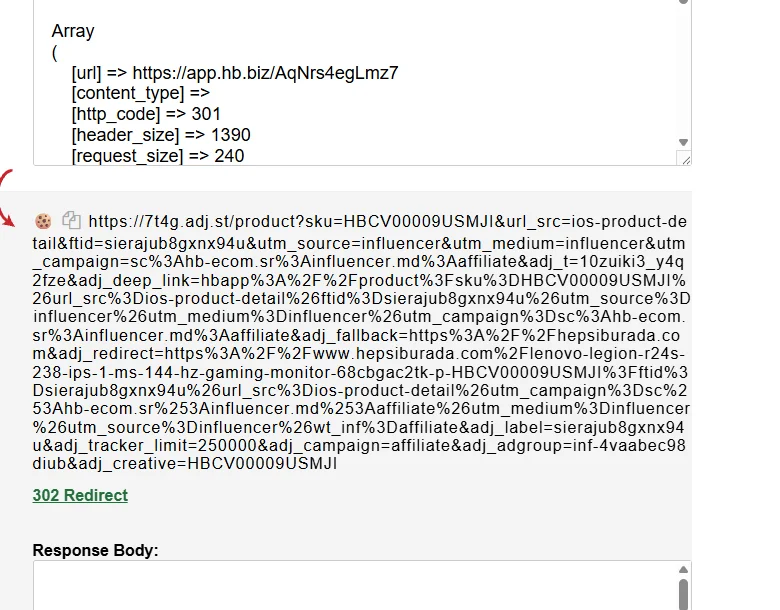The height and width of the screenshot is (610, 780).
Task: Click the cookie icon beside the redirect URL
Action: [x=43, y=221]
